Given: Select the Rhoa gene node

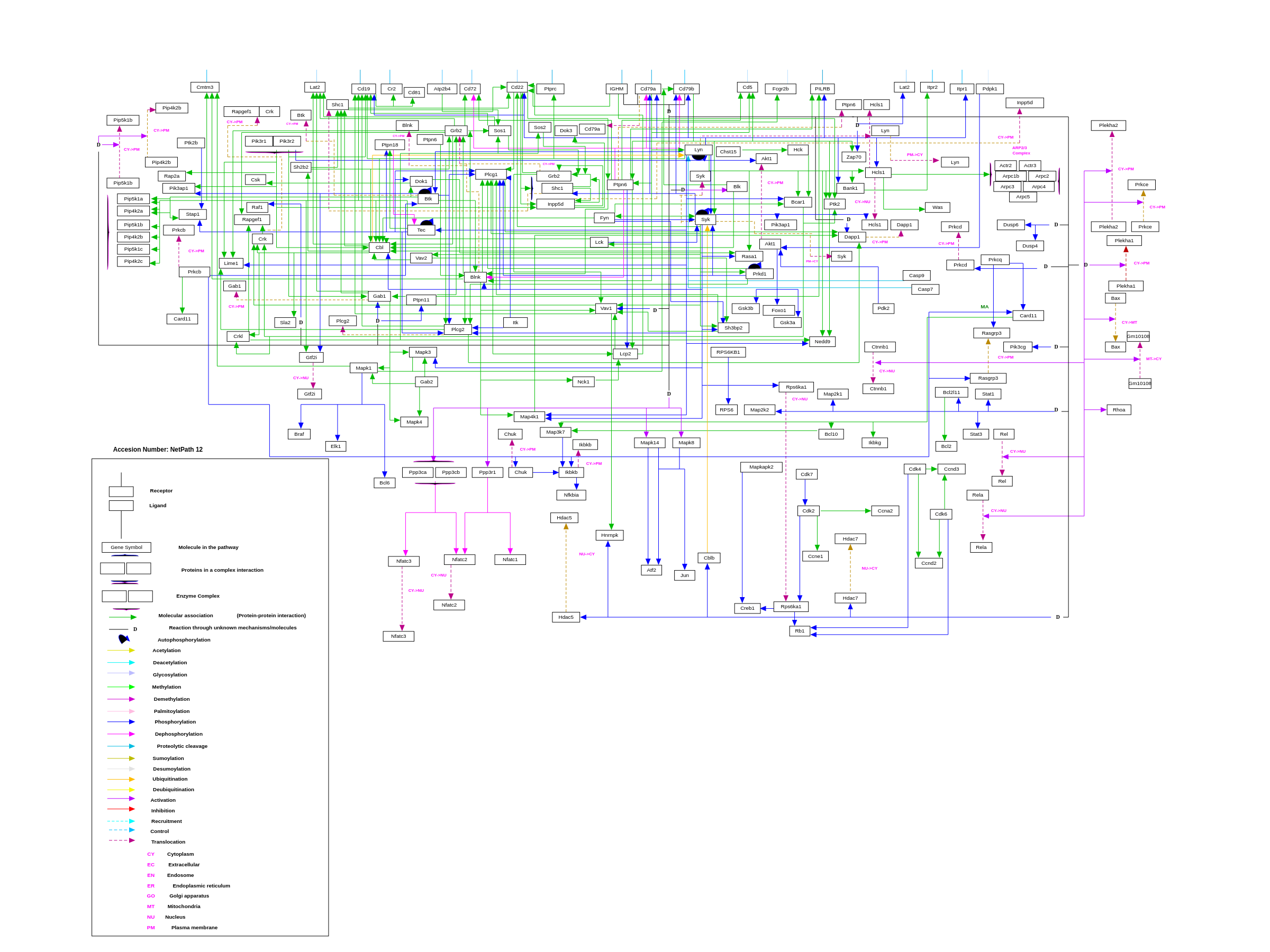Looking at the screenshot, I should click(x=1119, y=410).
